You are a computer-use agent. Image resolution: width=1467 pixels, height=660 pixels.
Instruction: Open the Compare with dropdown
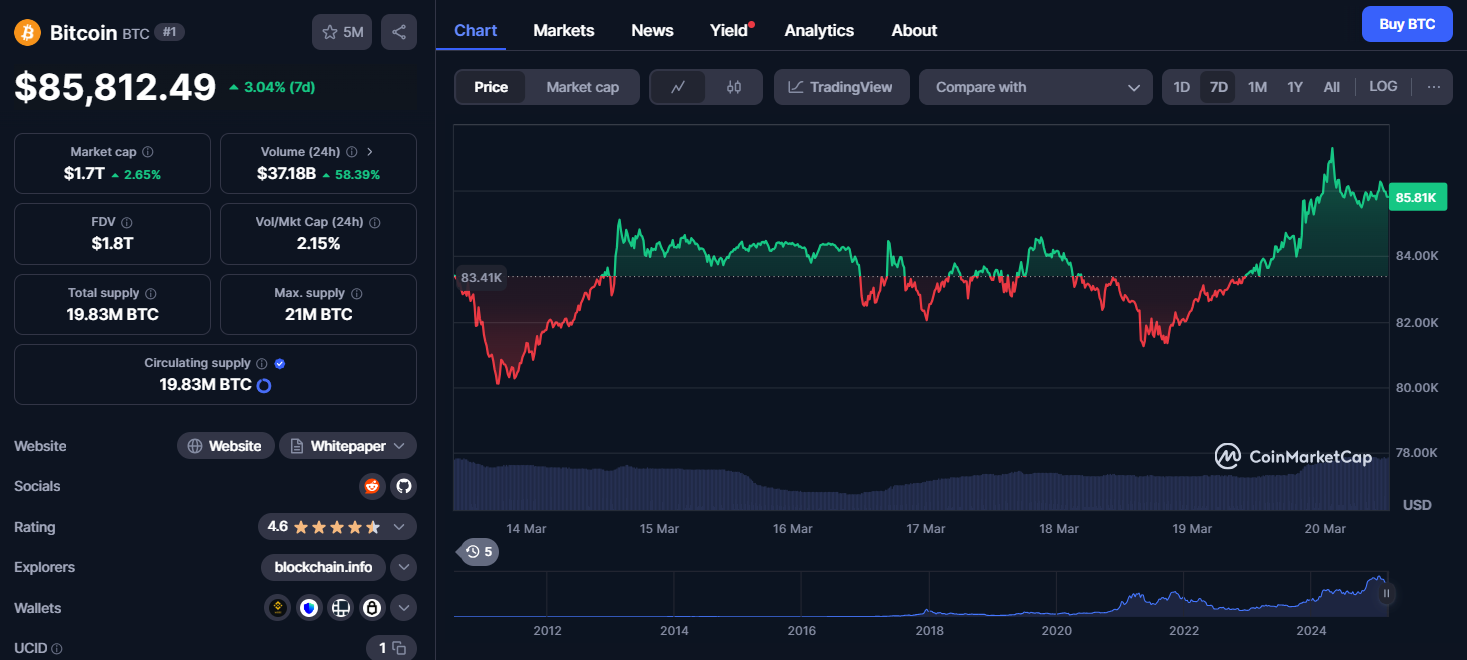pos(1035,87)
